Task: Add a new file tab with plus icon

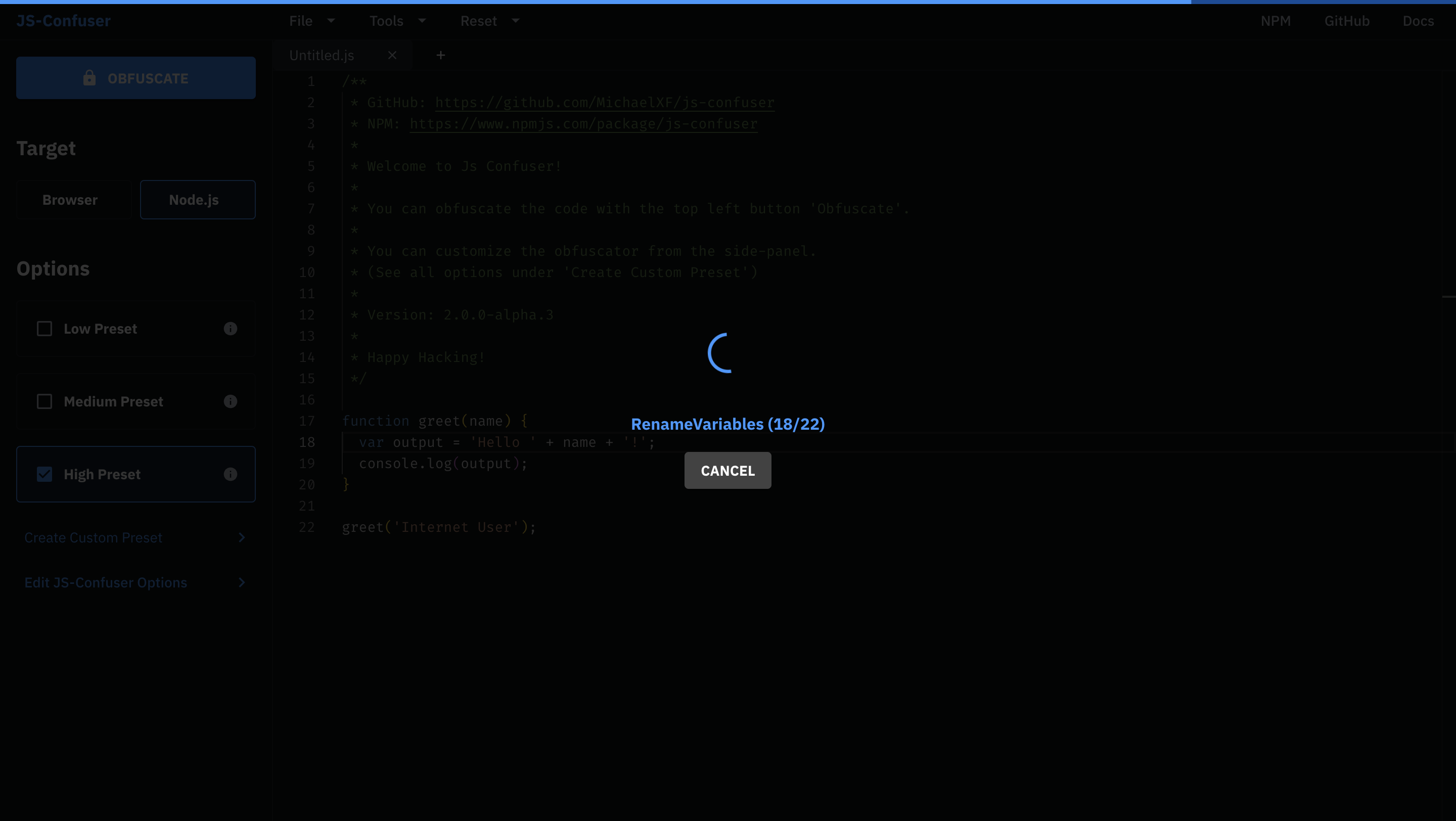Action: click(x=441, y=56)
